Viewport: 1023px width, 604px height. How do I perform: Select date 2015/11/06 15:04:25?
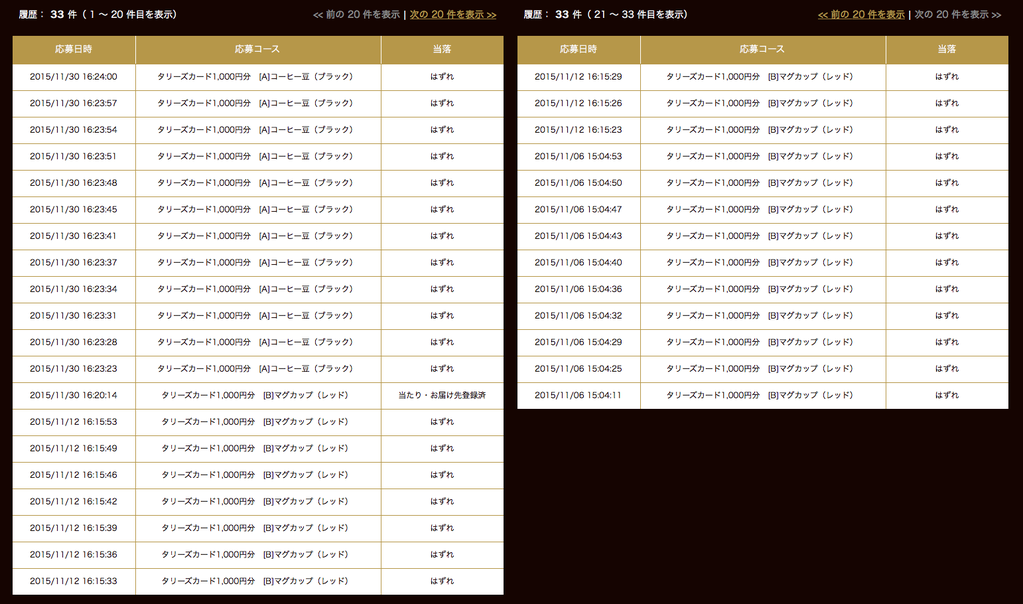(x=579, y=369)
